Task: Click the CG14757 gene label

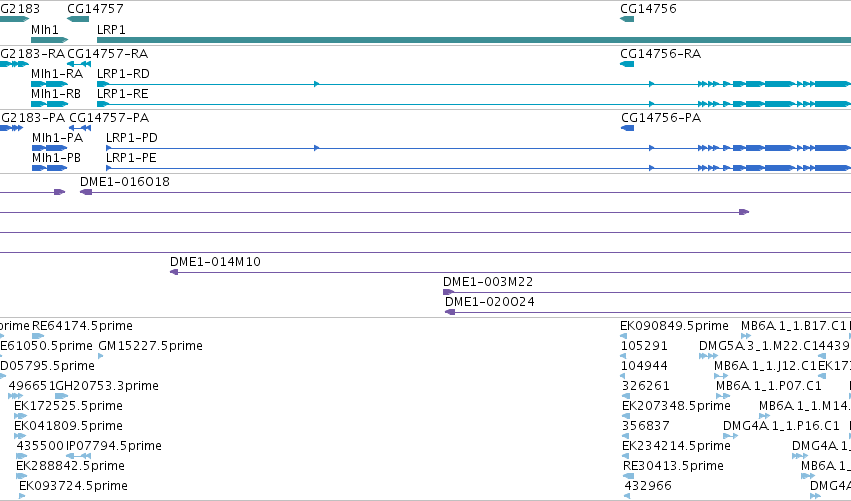Action: [95, 9]
